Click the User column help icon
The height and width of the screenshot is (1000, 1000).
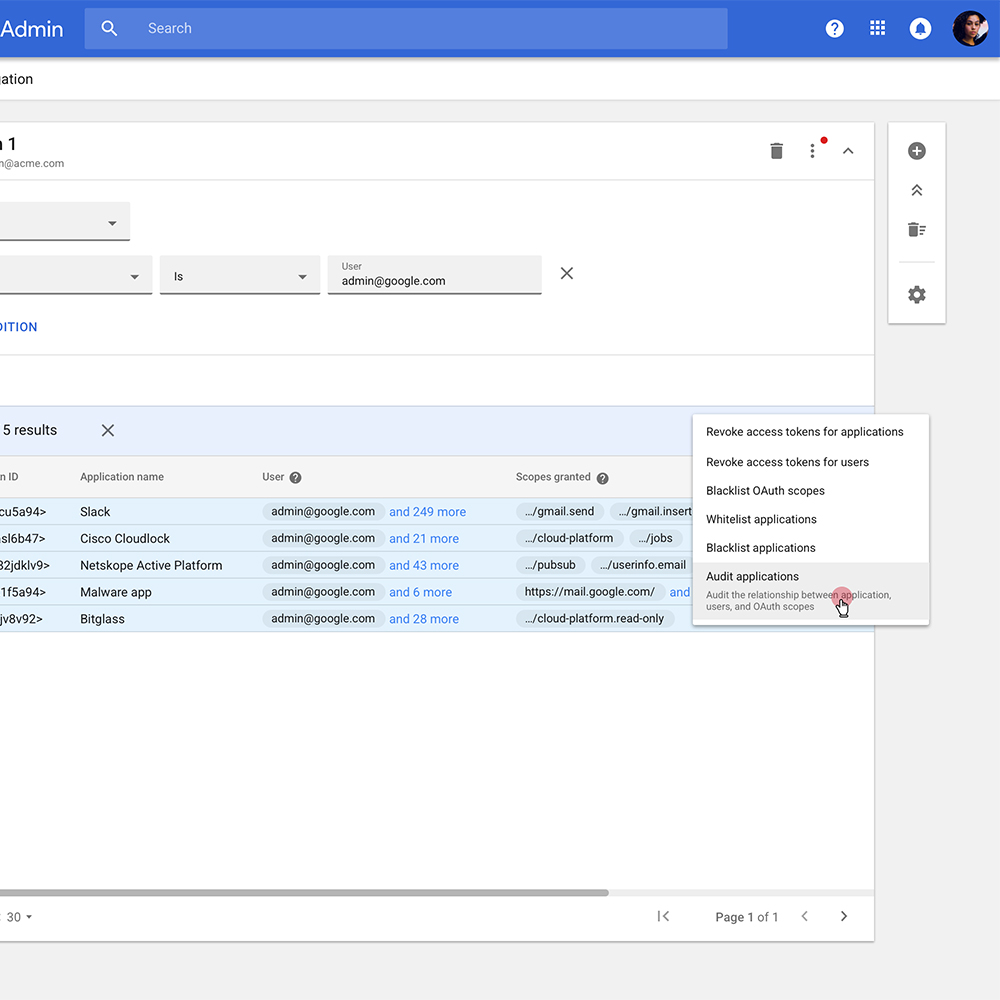(295, 478)
